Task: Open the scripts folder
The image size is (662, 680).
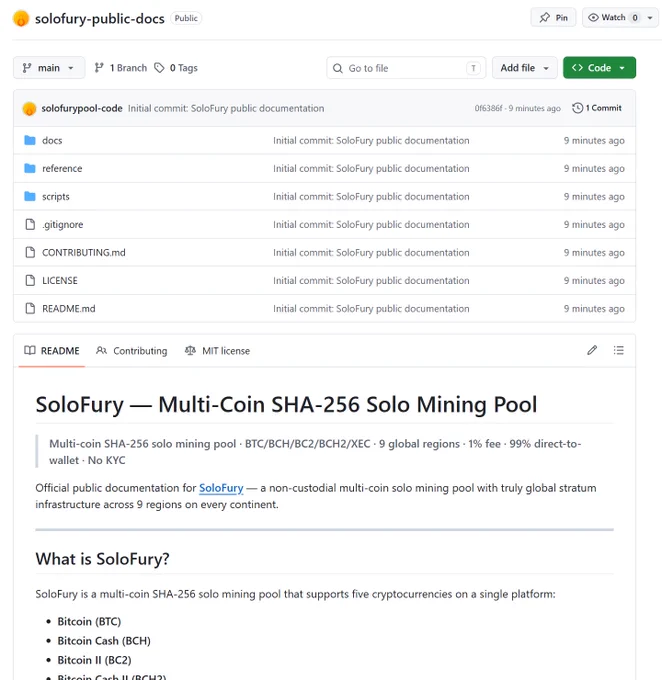Action: point(56,196)
